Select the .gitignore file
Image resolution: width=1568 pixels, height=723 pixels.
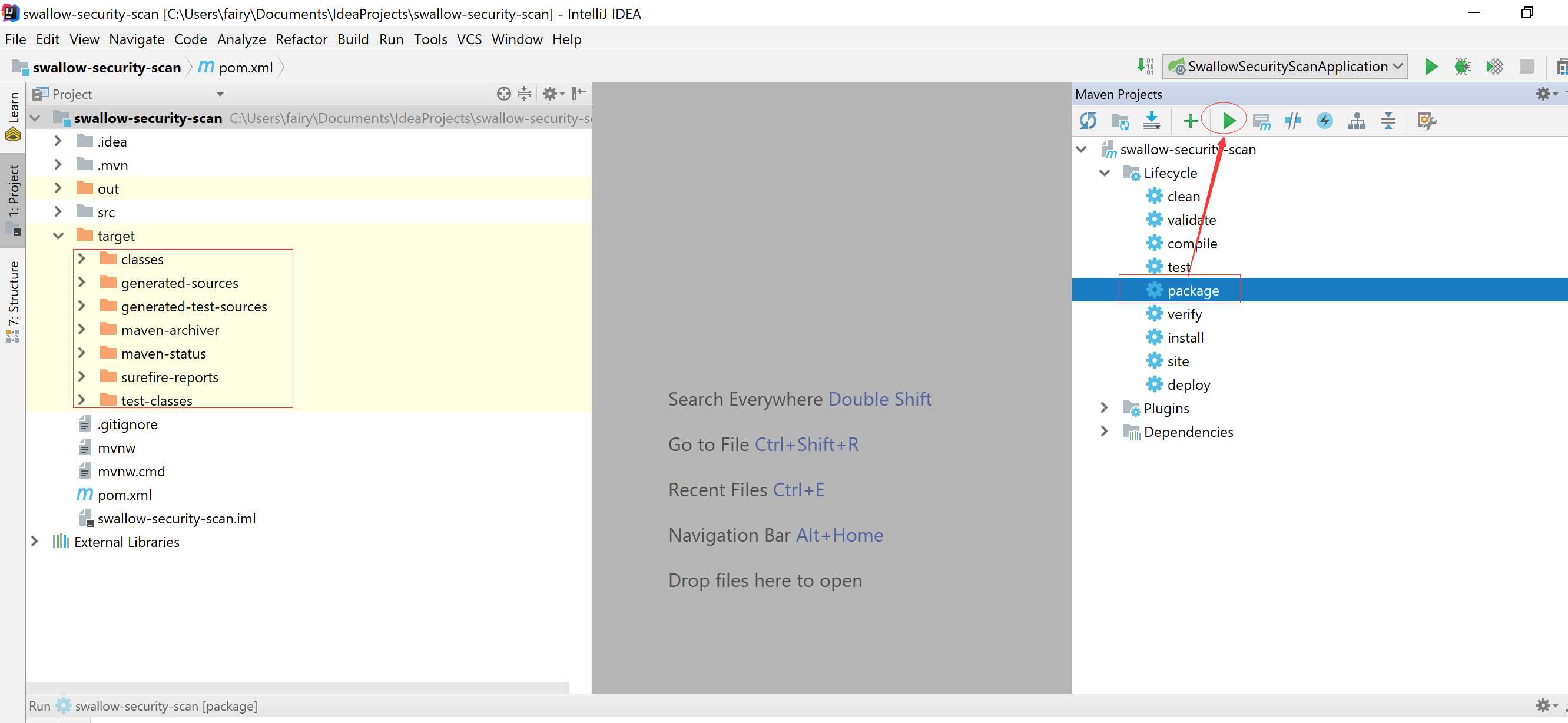click(x=118, y=424)
